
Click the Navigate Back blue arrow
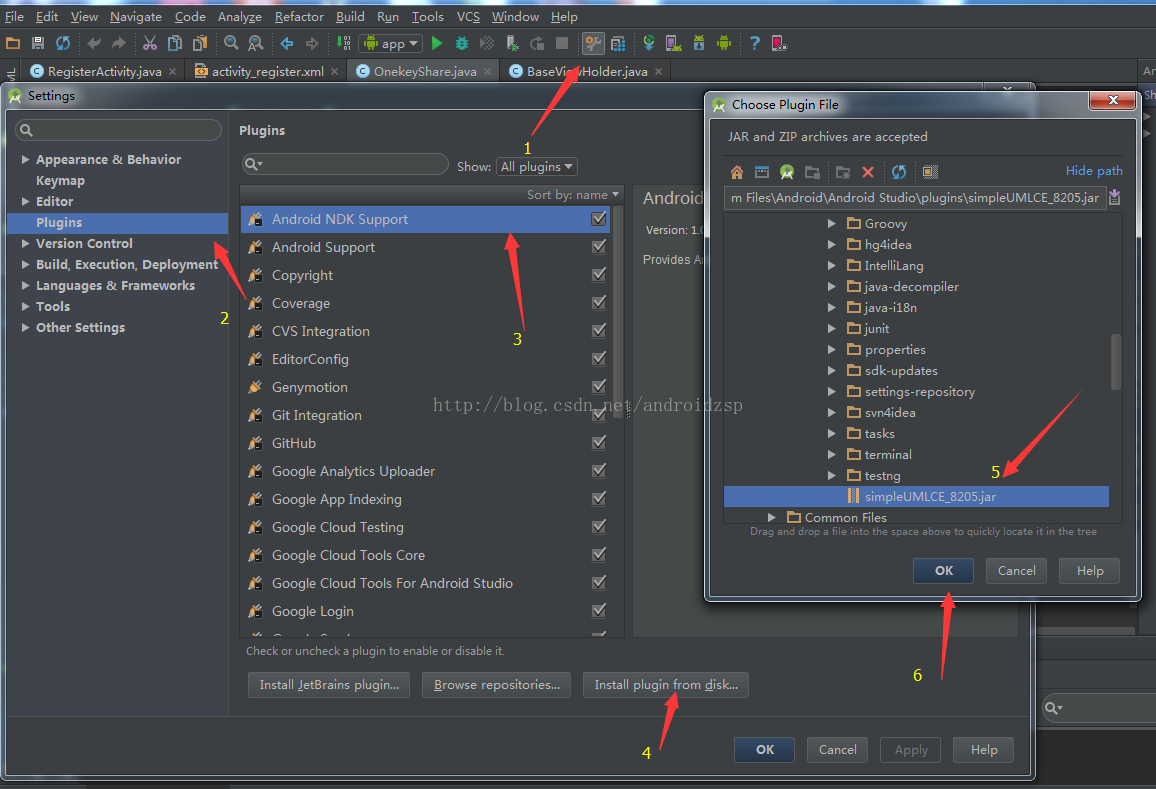pyautogui.click(x=287, y=44)
